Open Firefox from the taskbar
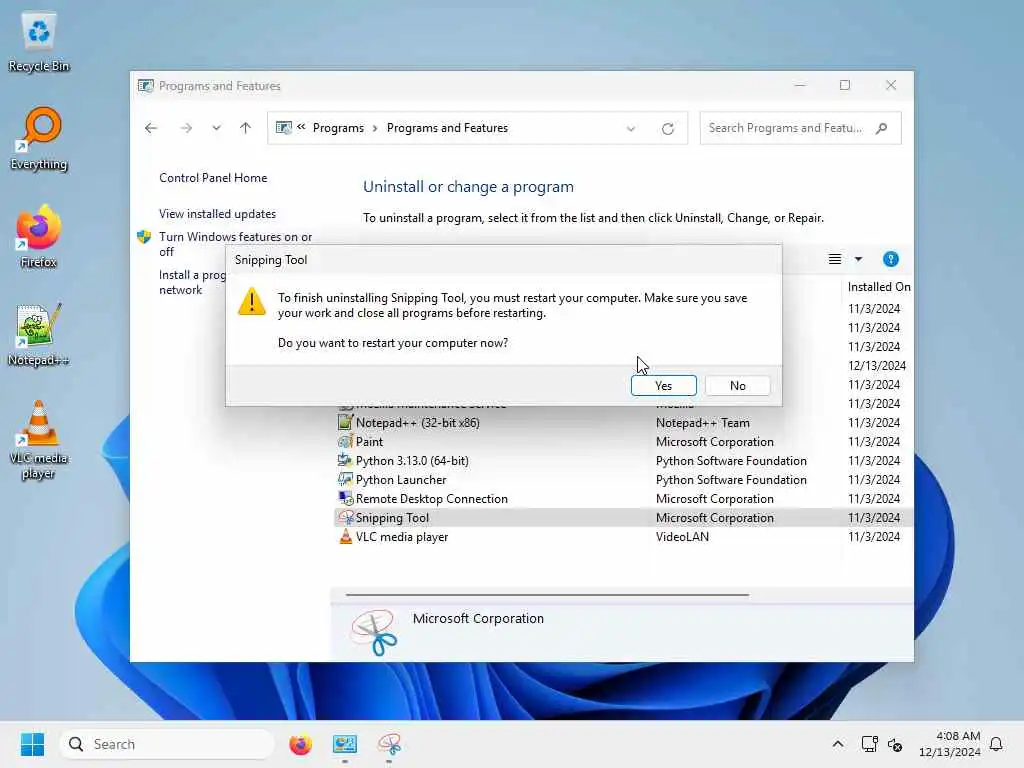 (300, 744)
